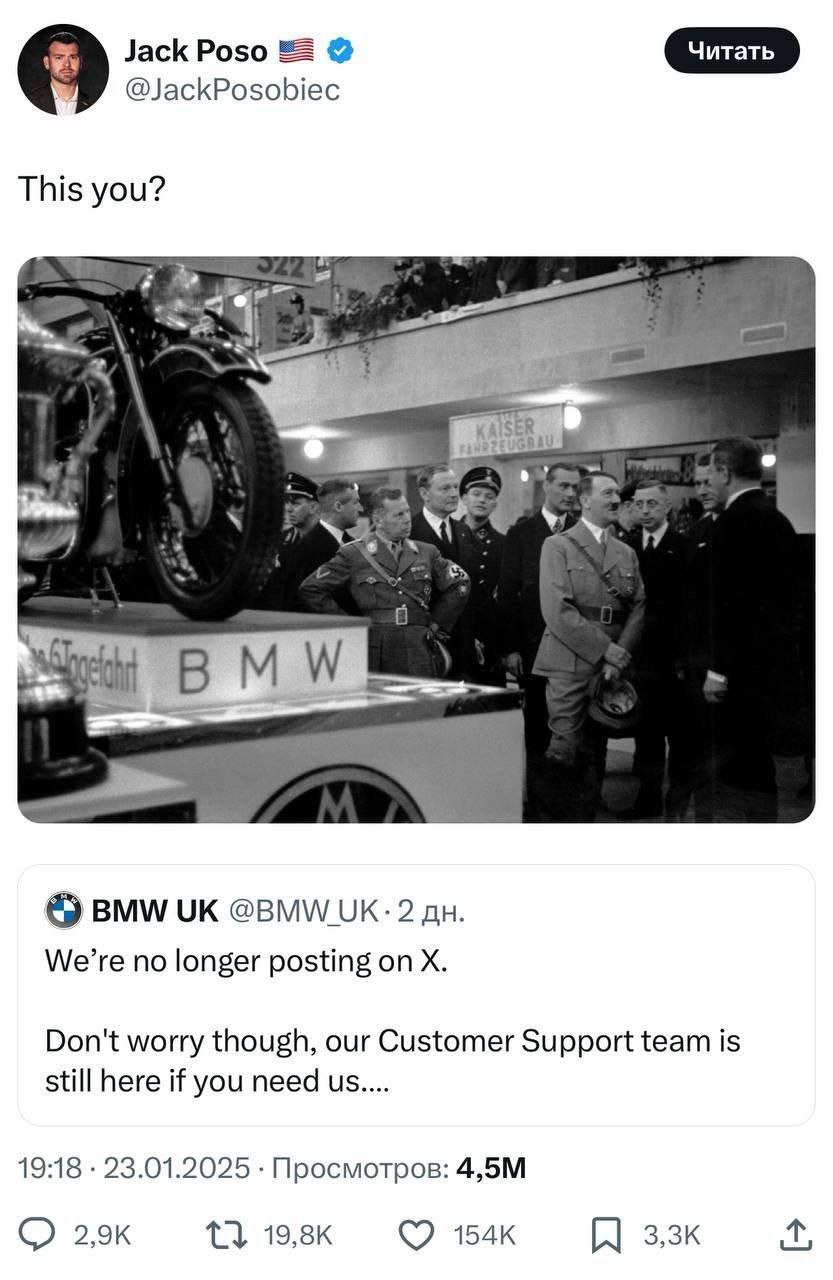Screen dimensions: 833x1280
Task: Click the Читать follow button
Action: click(732, 50)
